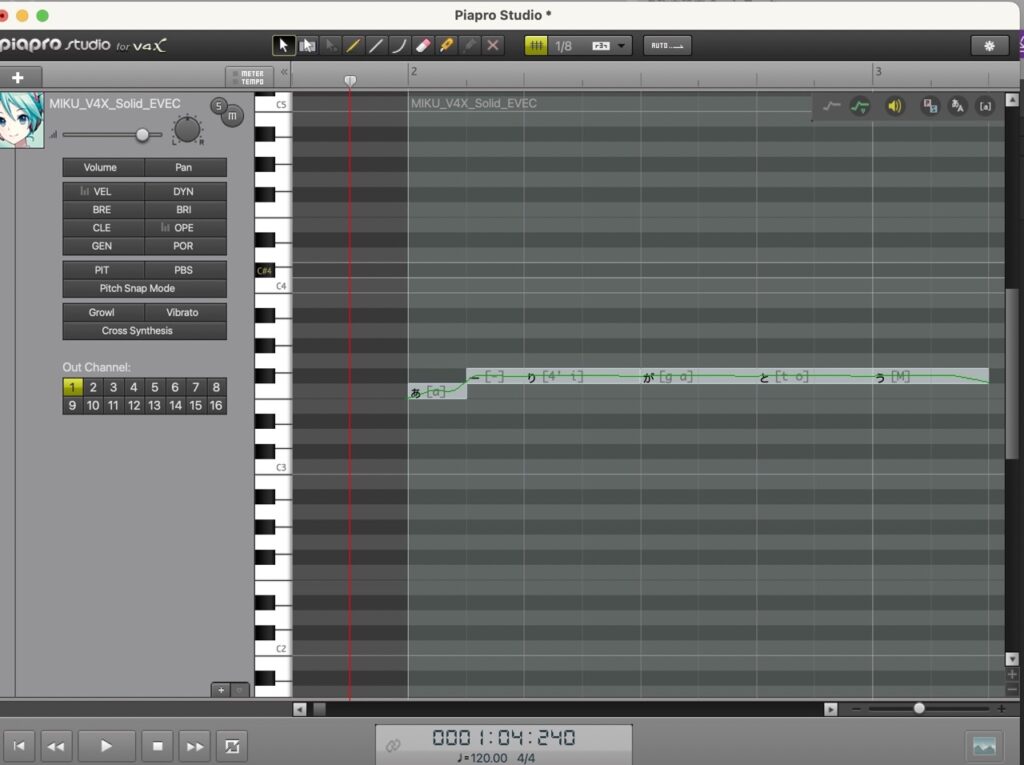1024x765 pixels.
Task: Mute the MIKU_V4X_Solid_EVEC track
Action: [232, 117]
